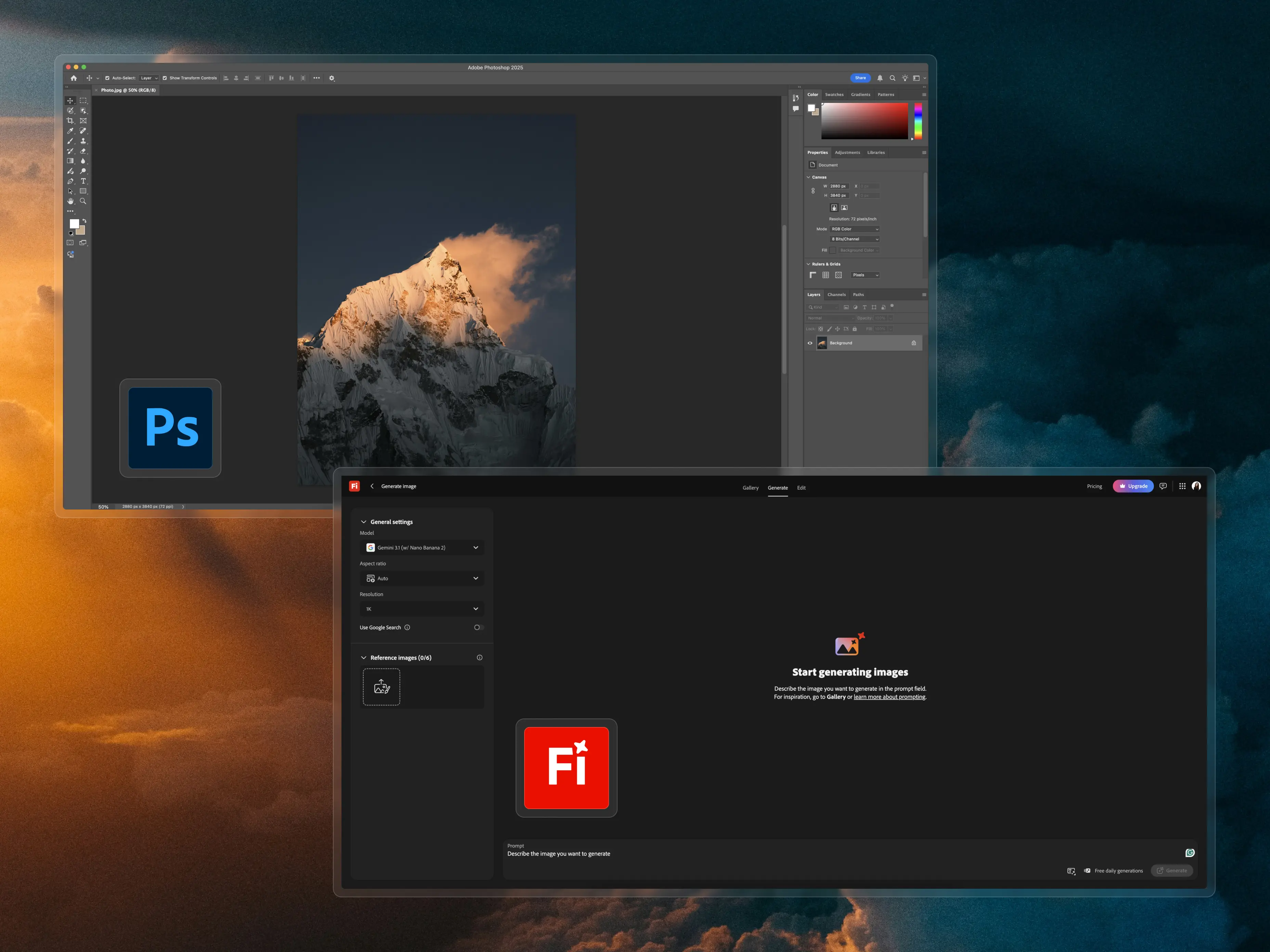Screen dimensions: 1270x952
Task: Select the Horizontal Type tool
Action: (x=83, y=181)
